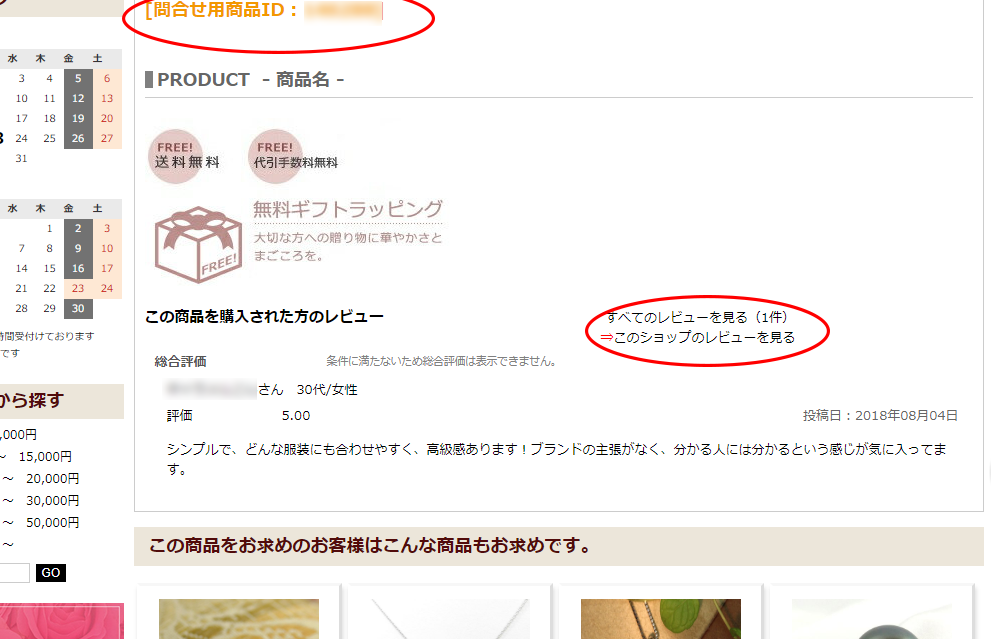The height and width of the screenshot is (639, 991).
Task: Click the dark pearl recommended product thumbnail
Action: 872,619
